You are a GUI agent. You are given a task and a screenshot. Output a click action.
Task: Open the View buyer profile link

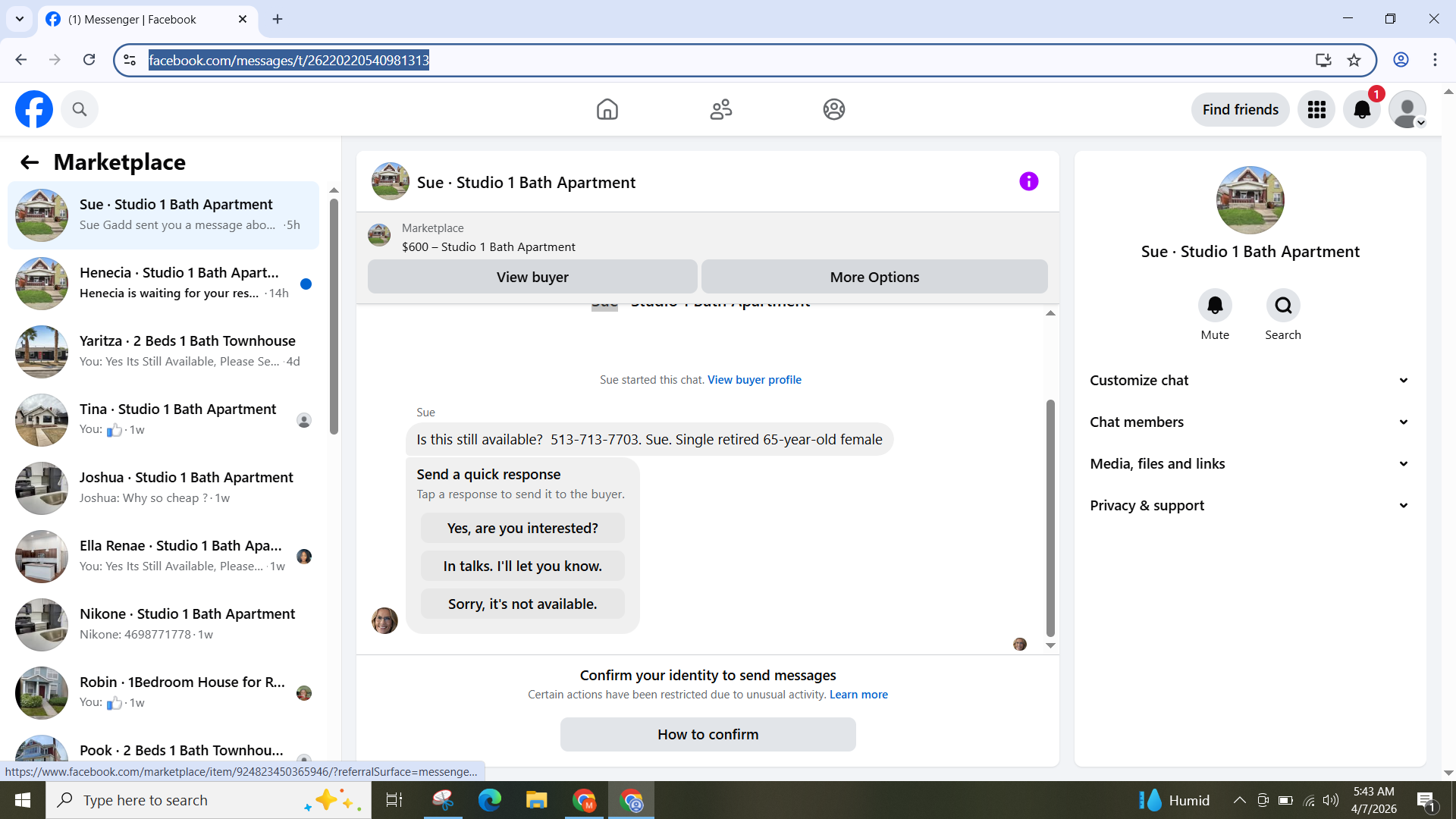pos(754,380)
